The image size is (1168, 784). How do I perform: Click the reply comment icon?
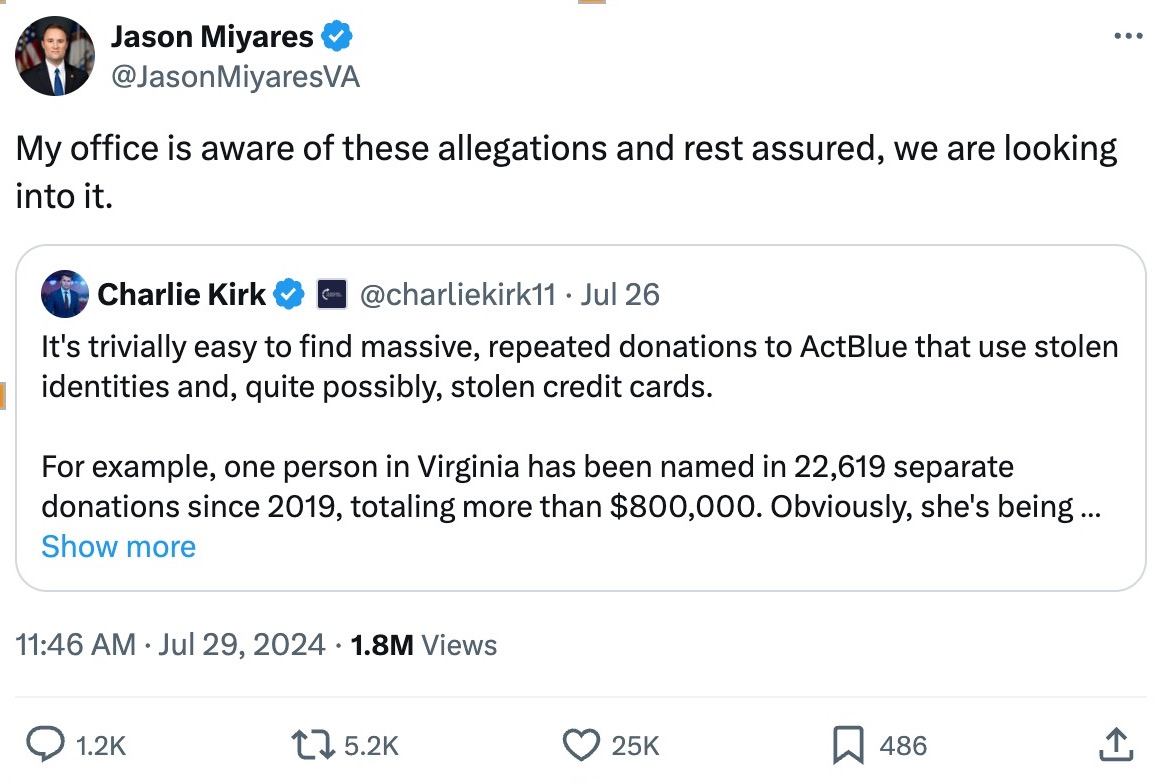44,744
